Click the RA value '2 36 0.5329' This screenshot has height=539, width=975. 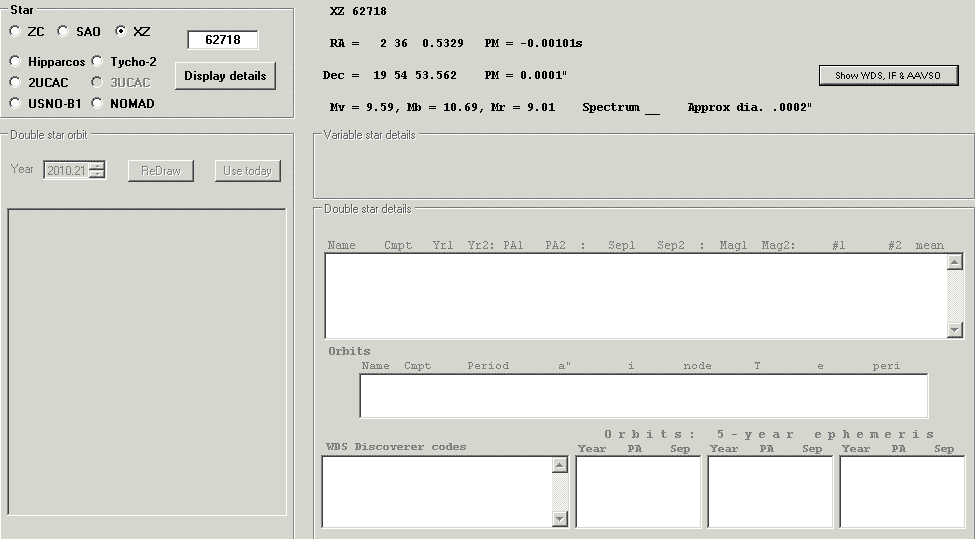(x=422, y=44)
